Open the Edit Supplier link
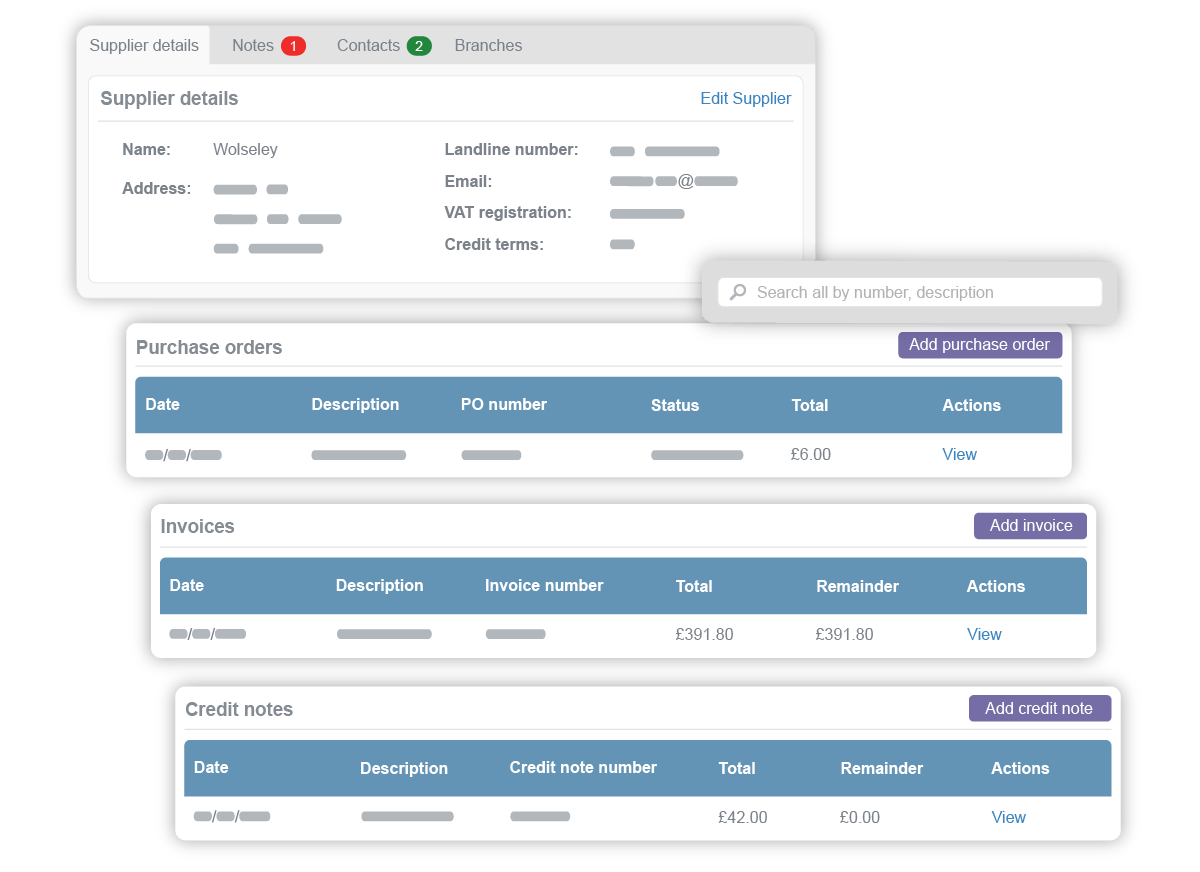 (745, 98)
